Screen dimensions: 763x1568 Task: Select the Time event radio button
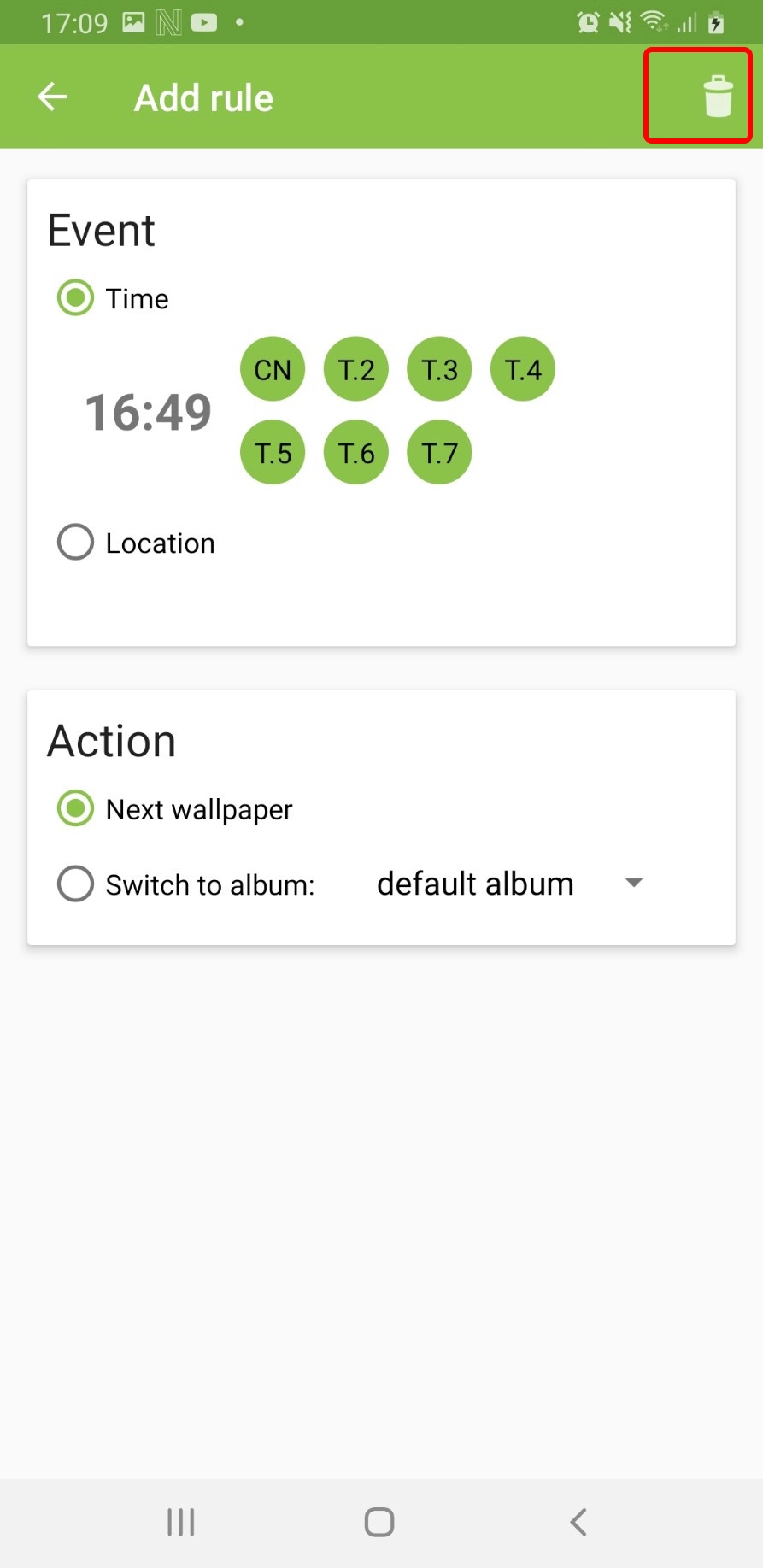[75, 298]
